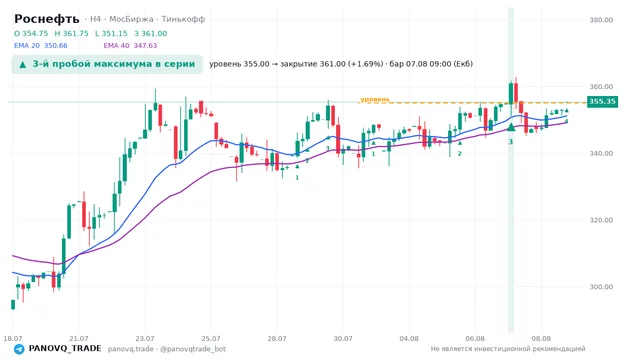Click the close value "З 361.00"
The height and width of the screenshot is (360, 640).
(151, 33)
